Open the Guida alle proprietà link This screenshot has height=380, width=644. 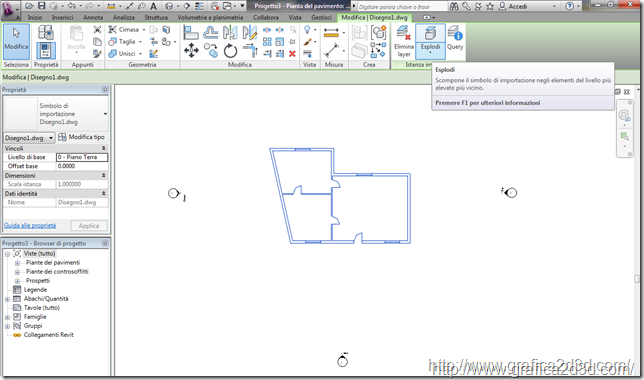30,226
